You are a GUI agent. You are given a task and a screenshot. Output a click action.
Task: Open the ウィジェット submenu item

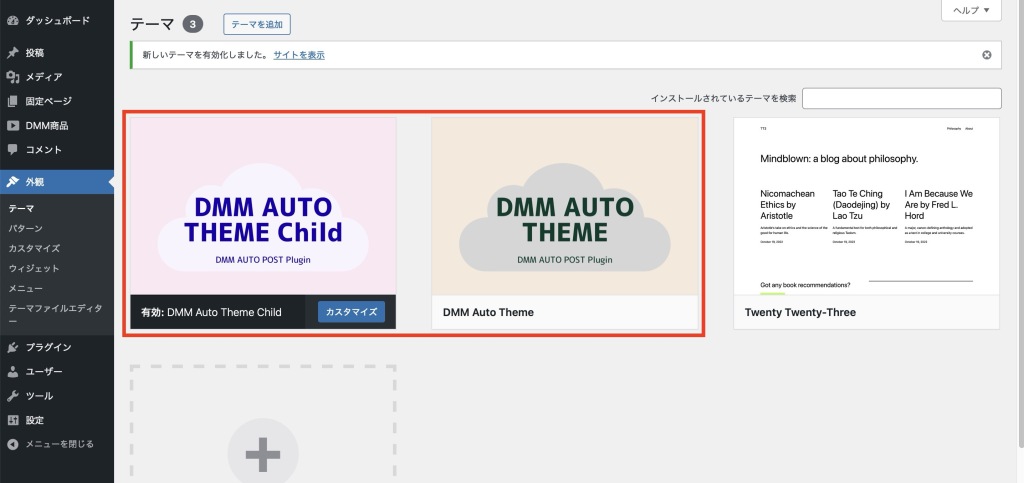[x=34, y=268]
